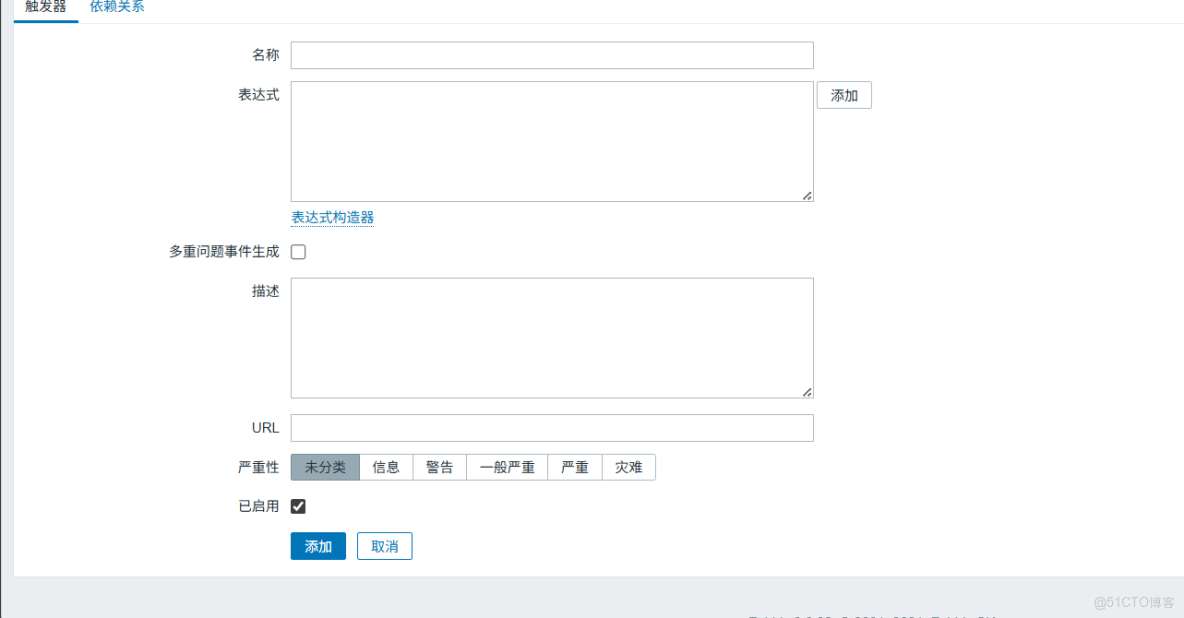Screen dimensions: 1184x618
Task: Select 灾难 severity level
Action: 628,467
